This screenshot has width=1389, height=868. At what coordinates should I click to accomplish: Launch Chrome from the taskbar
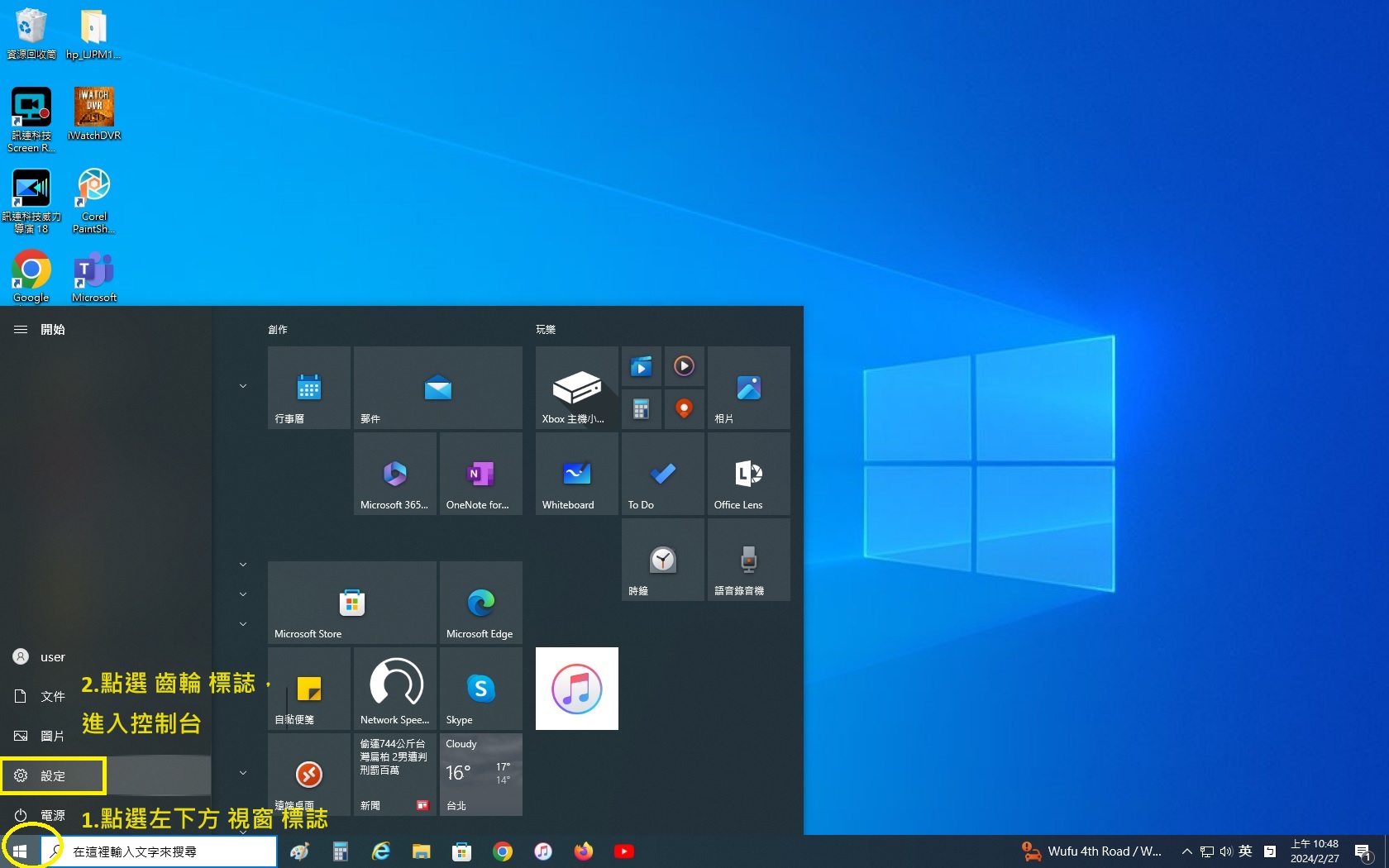coord(502,851)
